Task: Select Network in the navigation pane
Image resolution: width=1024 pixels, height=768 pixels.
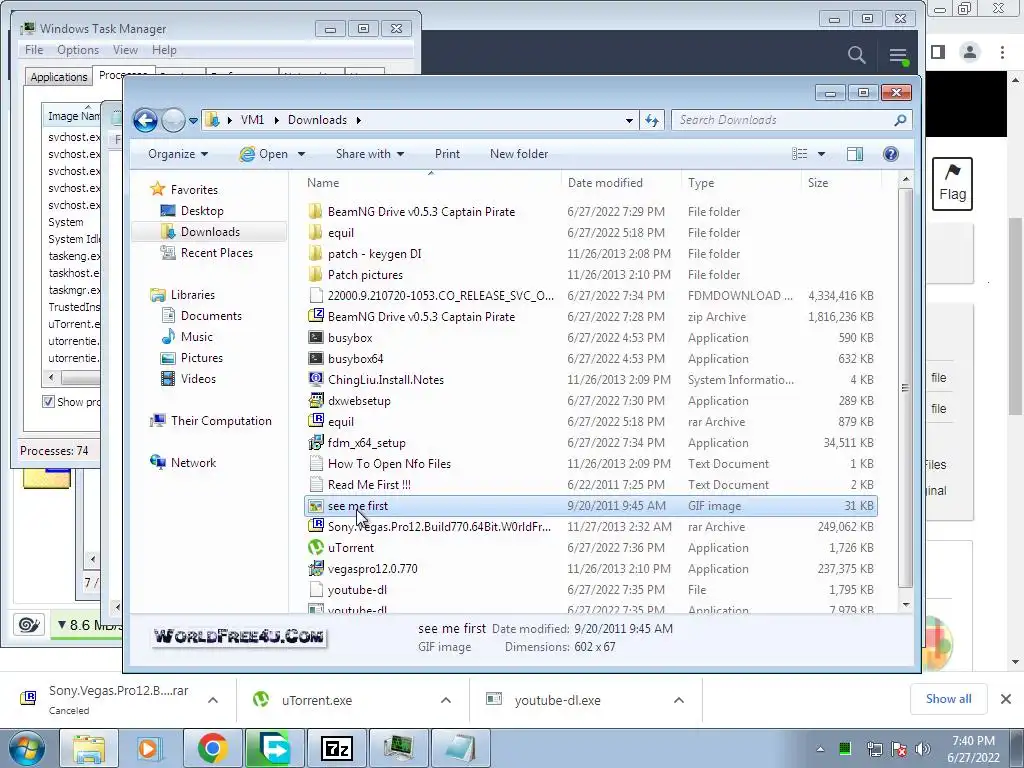Action: pyautogui.click(x=193, y=463)
